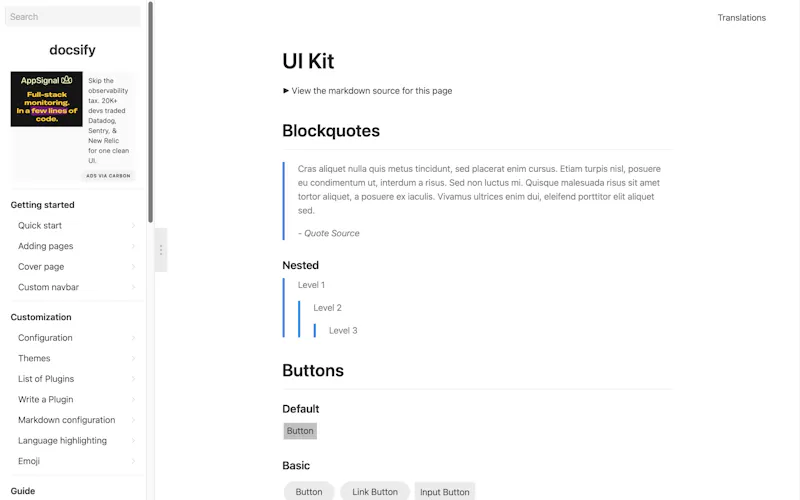Click the Default gray Button
This screenshot has width=800, height=500.
[300, 431]
